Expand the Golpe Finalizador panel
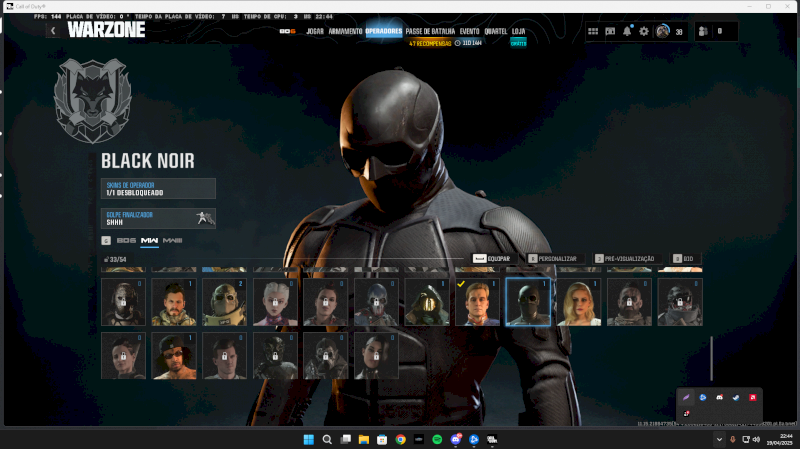The image size is (800, 449). pos(158,218)
